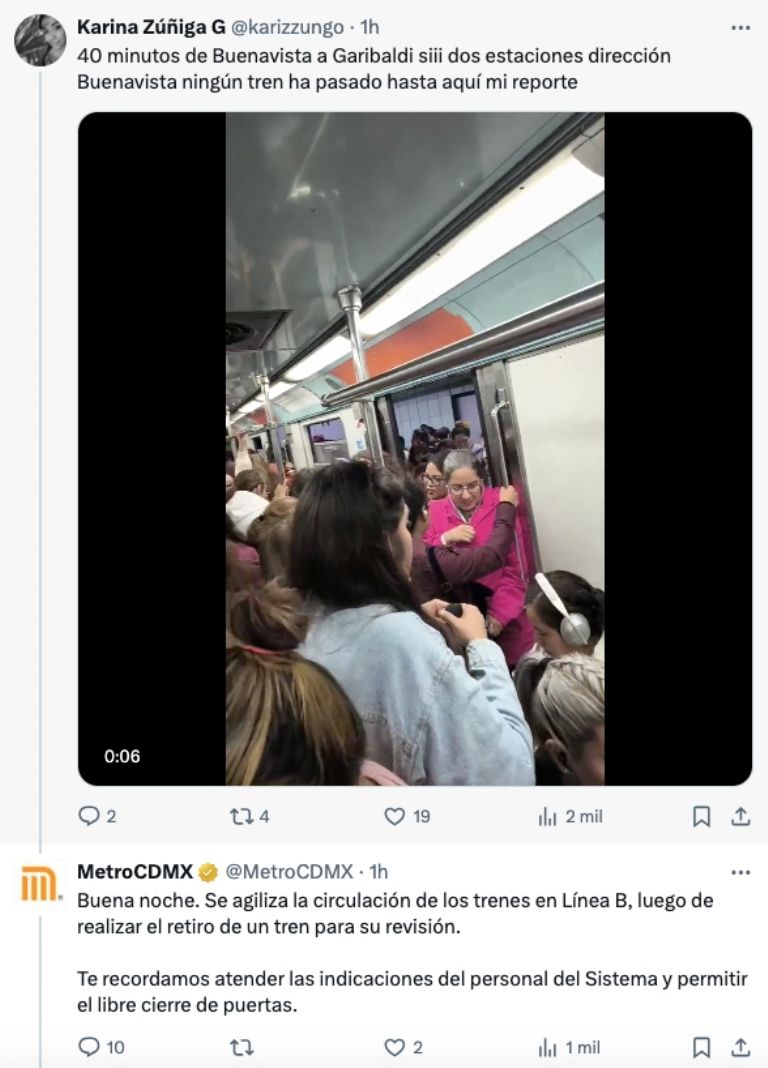The image size is (768, 1068).
Task: View analytics showing 2 mil views
Action: 570,816
